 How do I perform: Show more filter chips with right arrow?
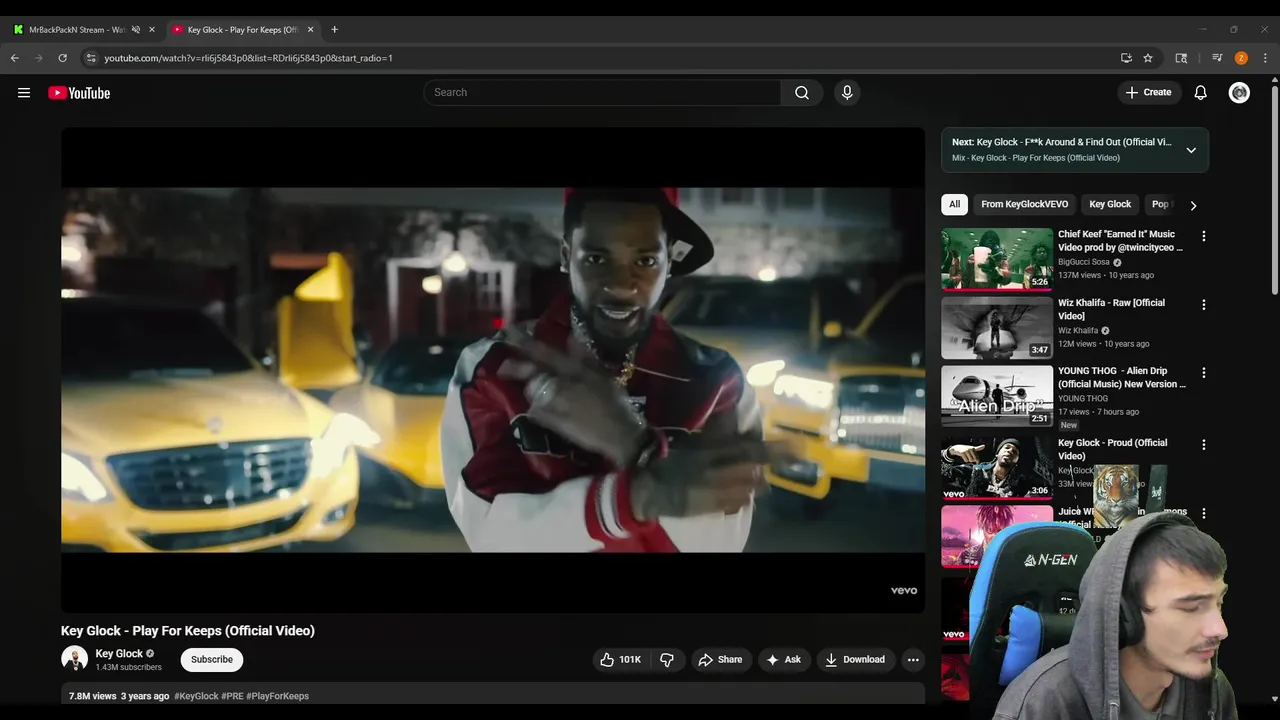coord(1193,205)
